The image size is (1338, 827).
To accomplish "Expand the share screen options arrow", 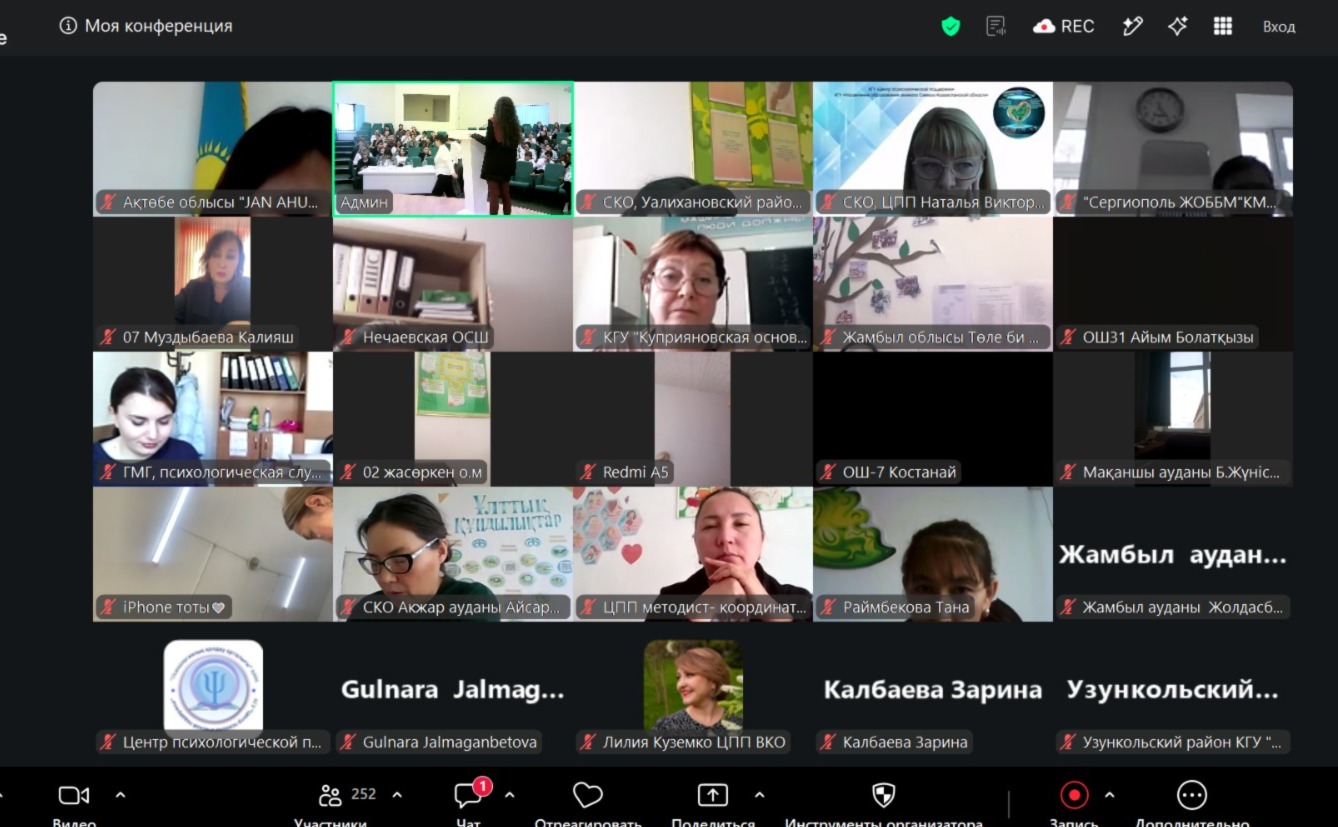I will (759, 795).
